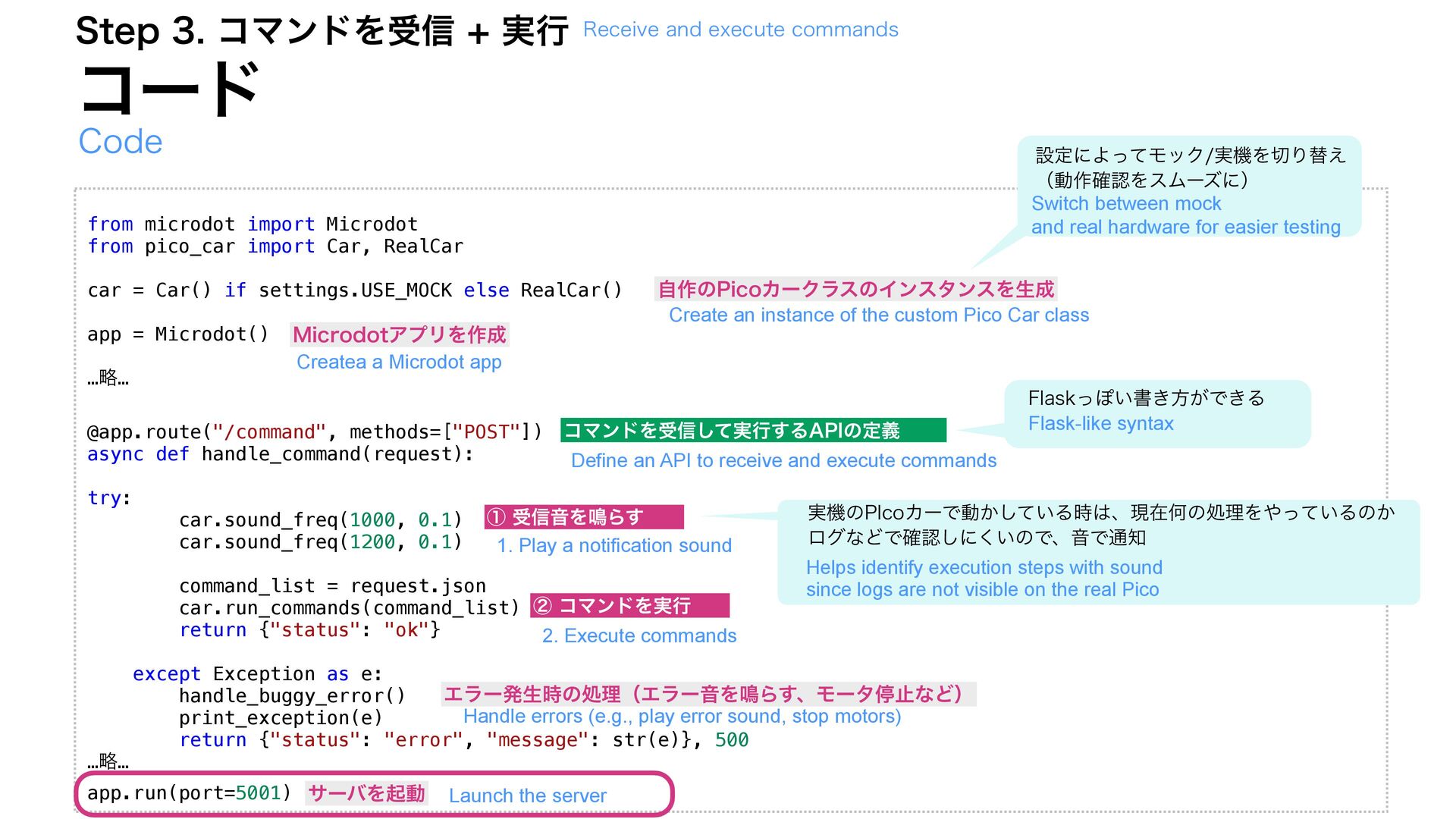The height and width of the screenshot is (819, 1456).
Task: Click the blue 'Code' subtitle text
Action: [121, 142]
